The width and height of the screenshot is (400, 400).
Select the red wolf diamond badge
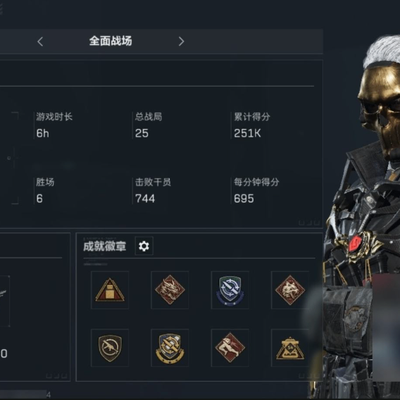coord(290,290)
